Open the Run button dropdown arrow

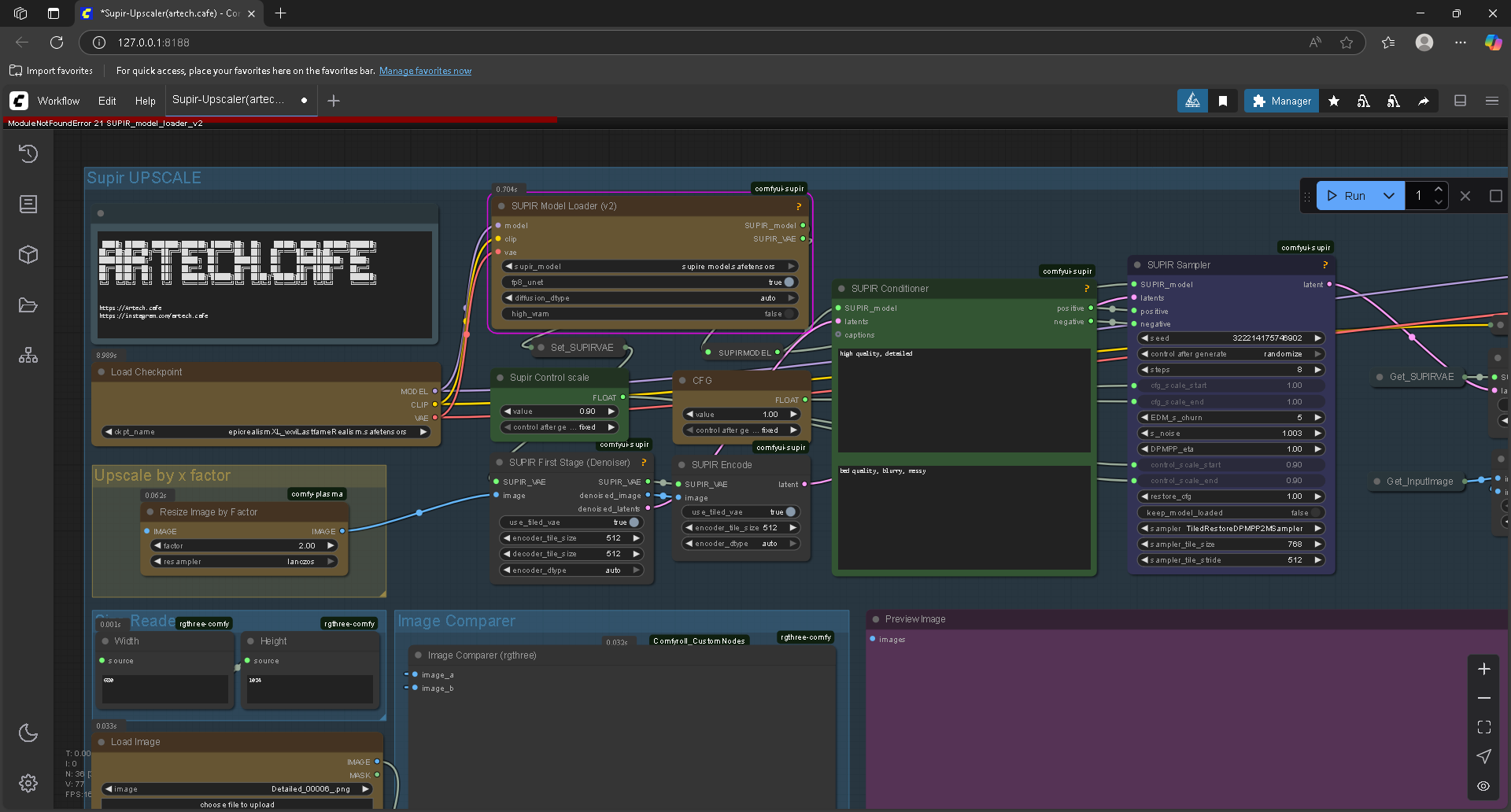click(x=1389, y=196)
